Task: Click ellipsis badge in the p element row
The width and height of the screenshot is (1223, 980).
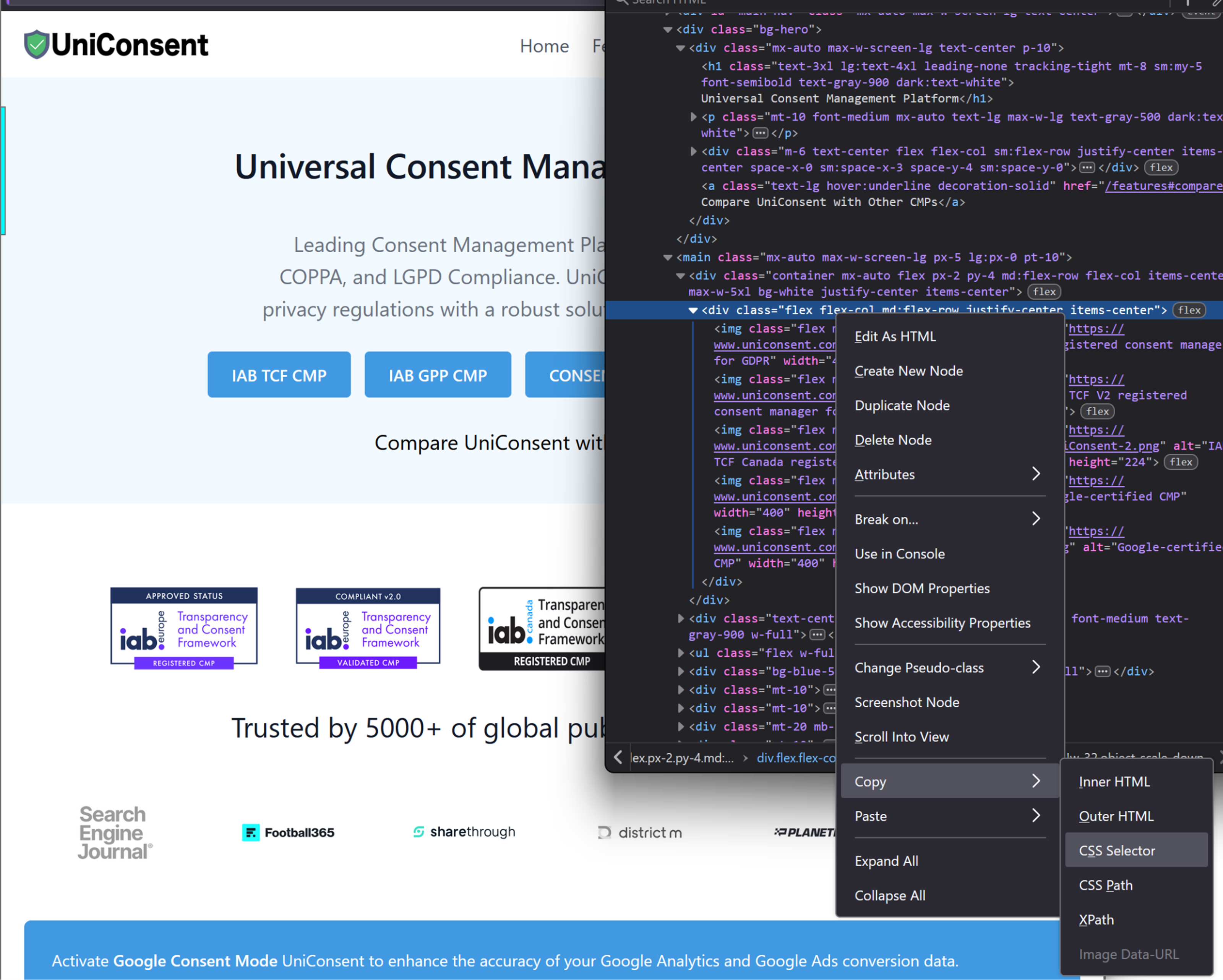Action: pos(760,133)
